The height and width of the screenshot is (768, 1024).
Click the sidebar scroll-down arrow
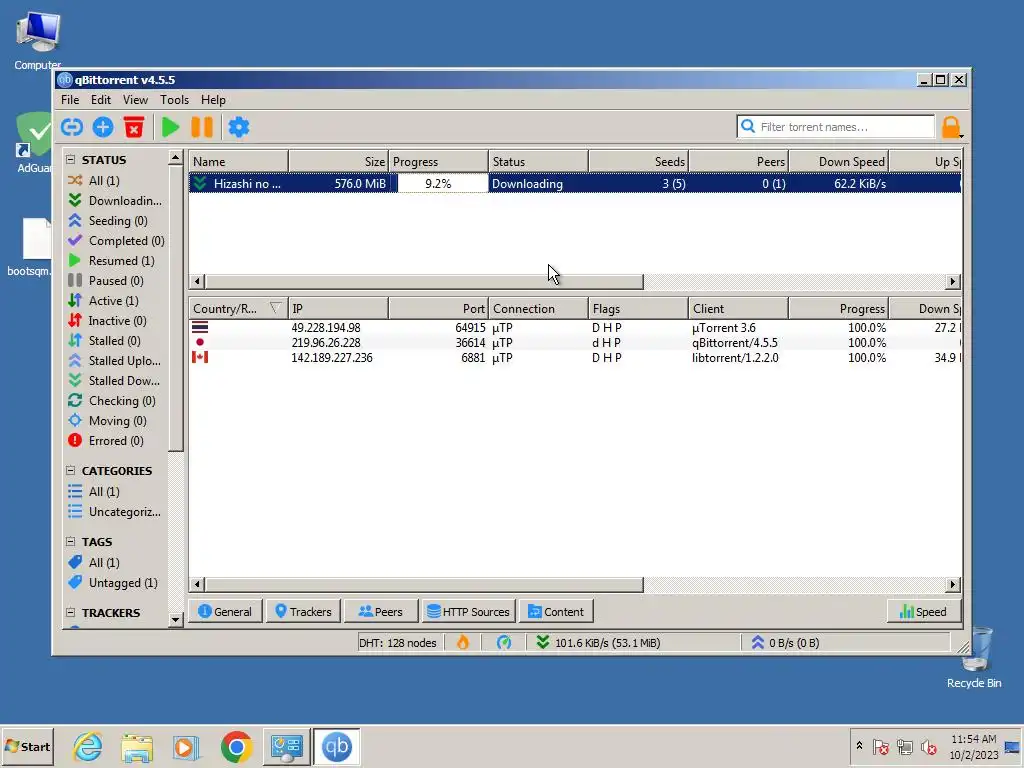(175, 619)
